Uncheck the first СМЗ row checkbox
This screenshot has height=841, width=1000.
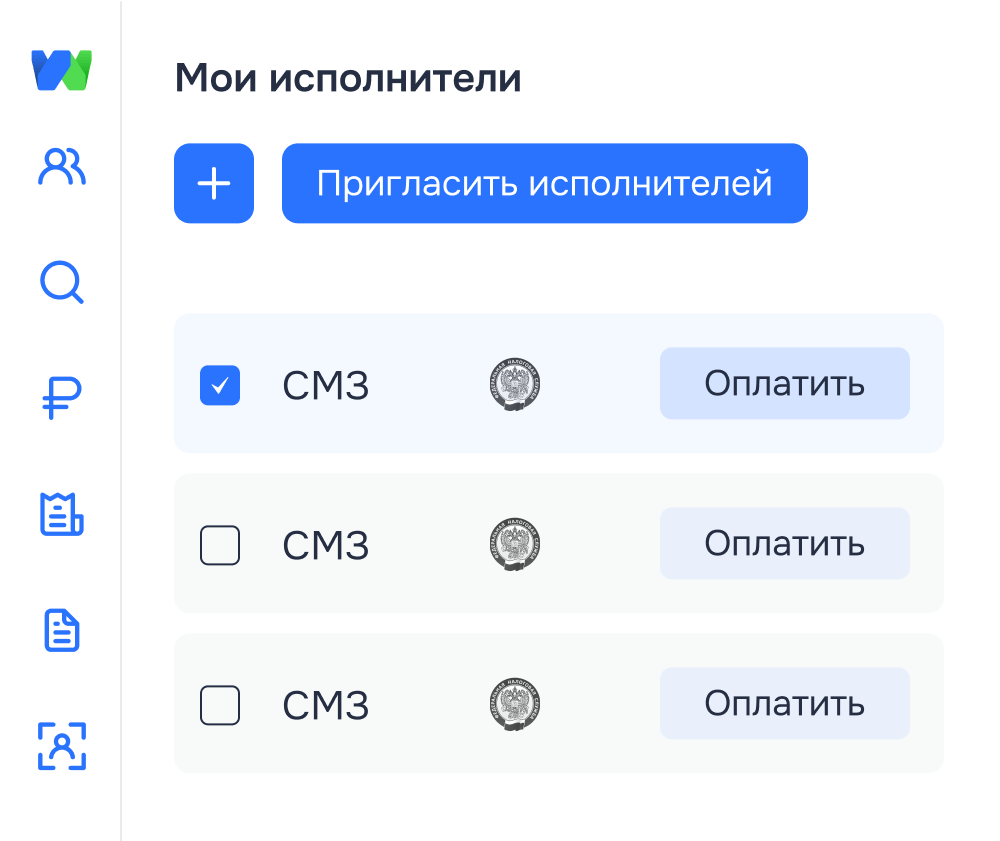coord(220,385)
